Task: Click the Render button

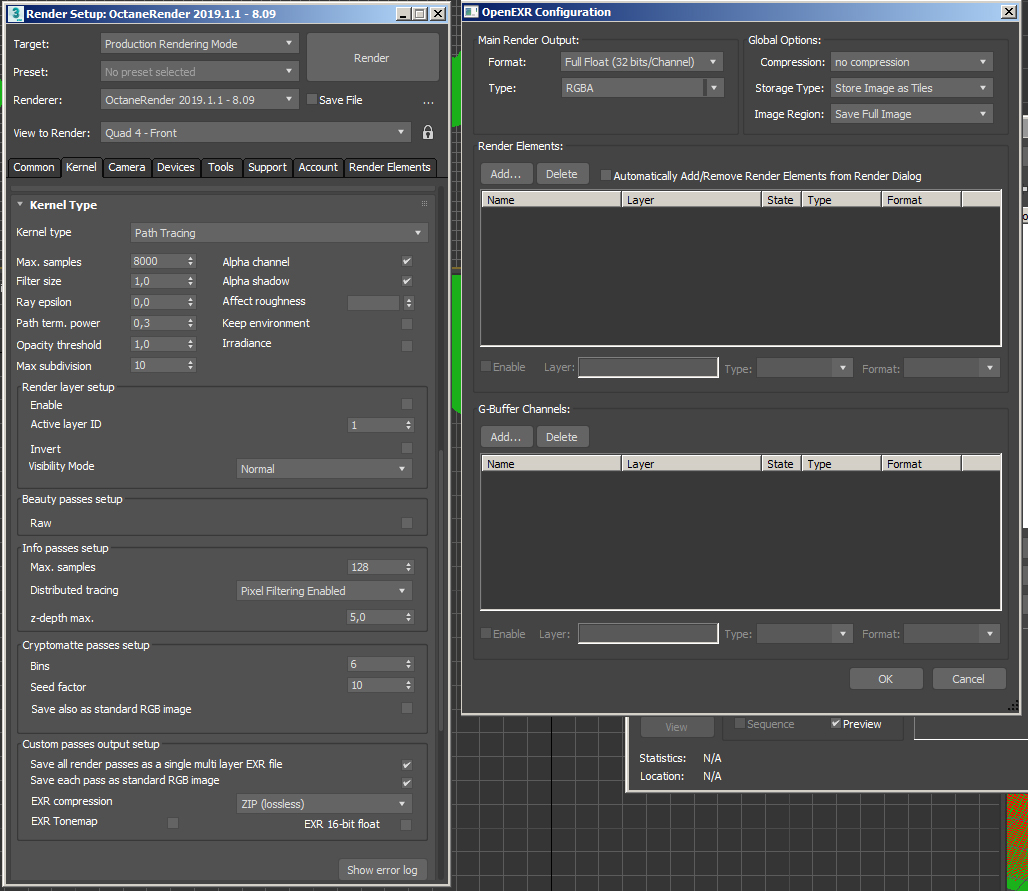Action: [372, 58]
